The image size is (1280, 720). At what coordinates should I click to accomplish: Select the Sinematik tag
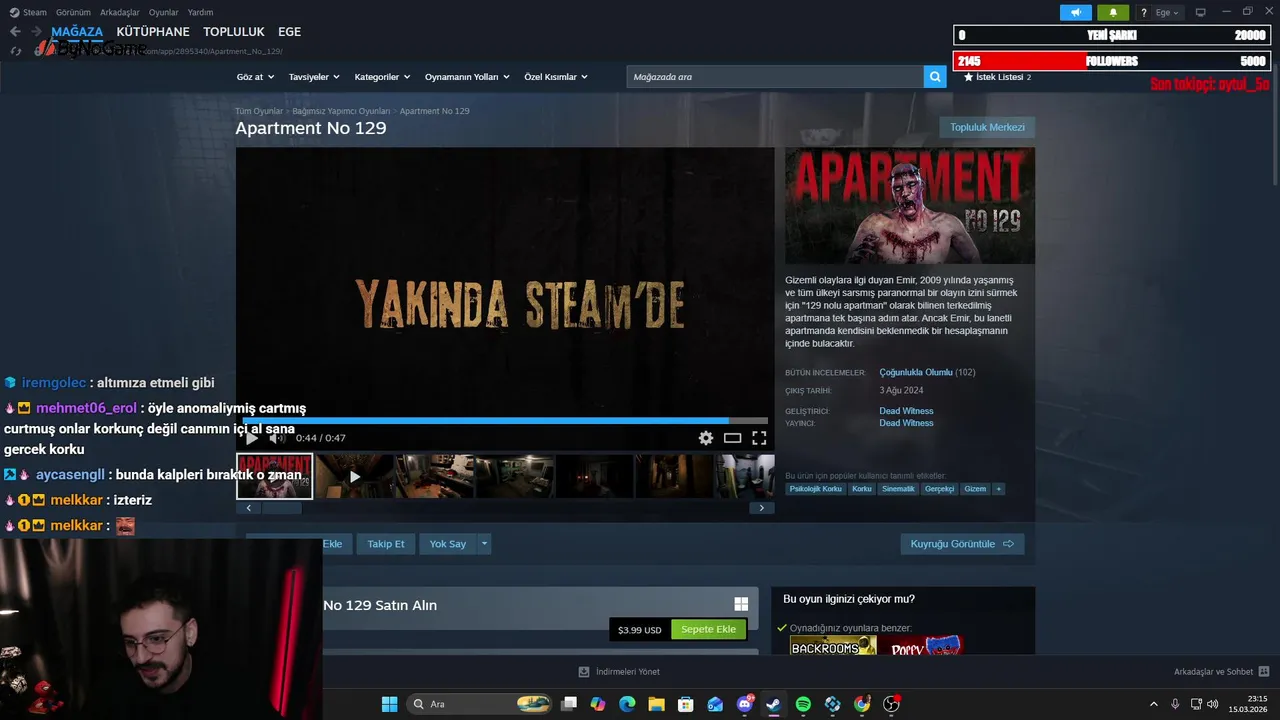[x=898, y=489]
